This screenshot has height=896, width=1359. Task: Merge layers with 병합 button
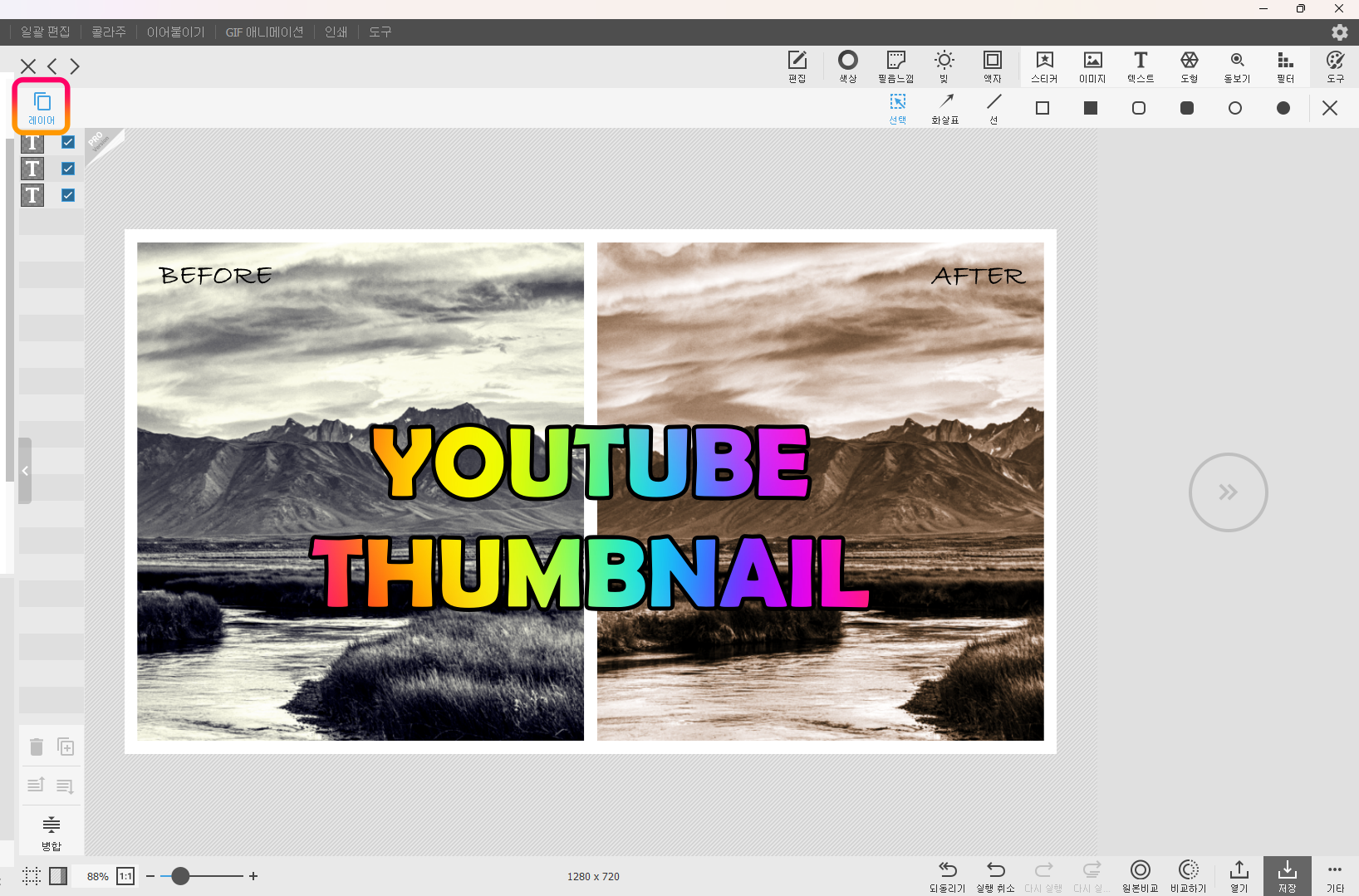coord(52,833)
